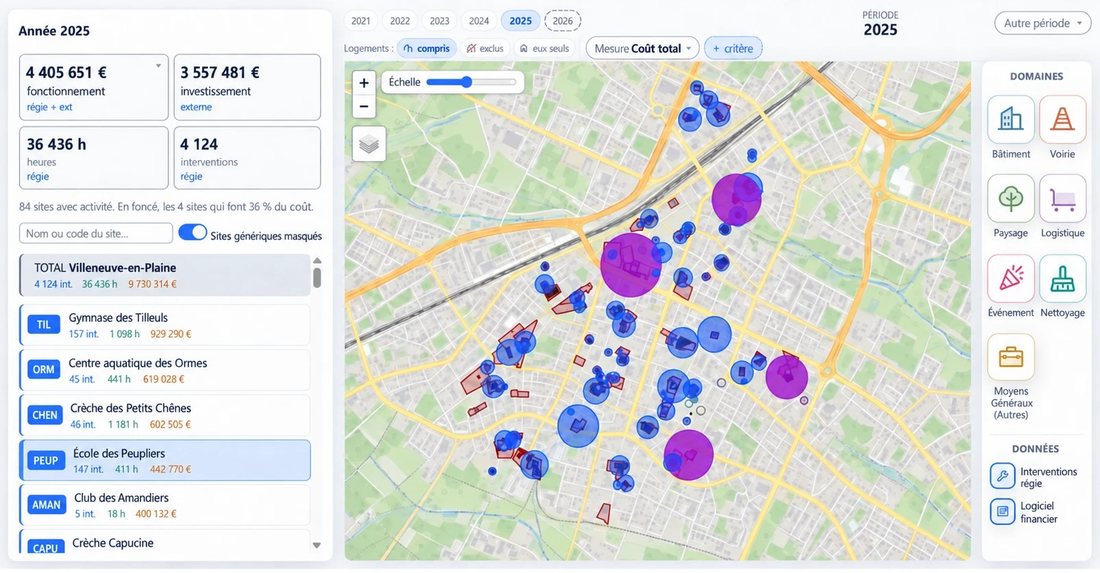
Task: Select the Nettoyage broom icon
Action: (x=1062, y=278)
